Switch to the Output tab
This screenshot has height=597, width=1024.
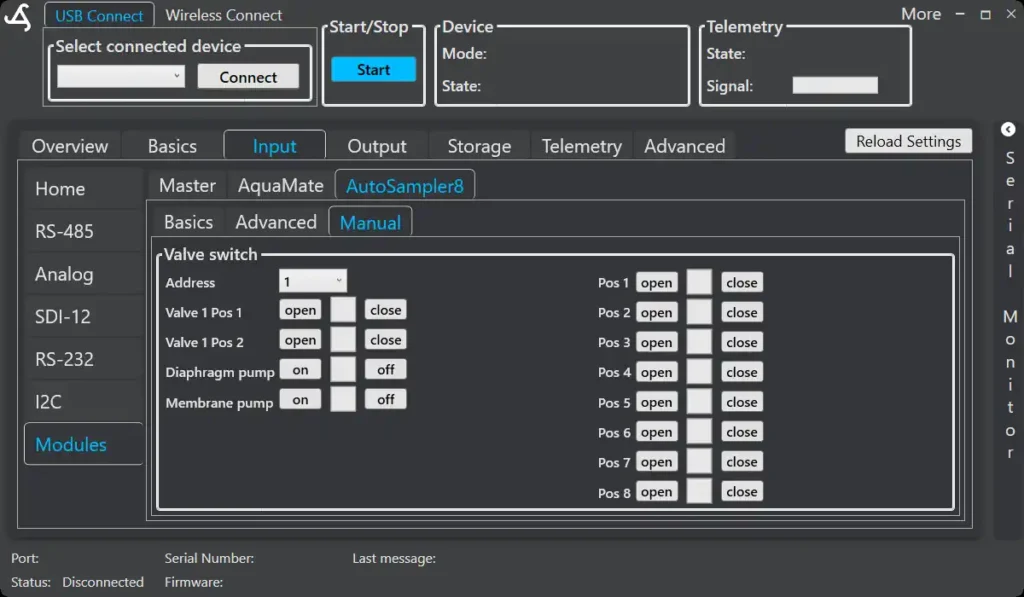point(377,146)
